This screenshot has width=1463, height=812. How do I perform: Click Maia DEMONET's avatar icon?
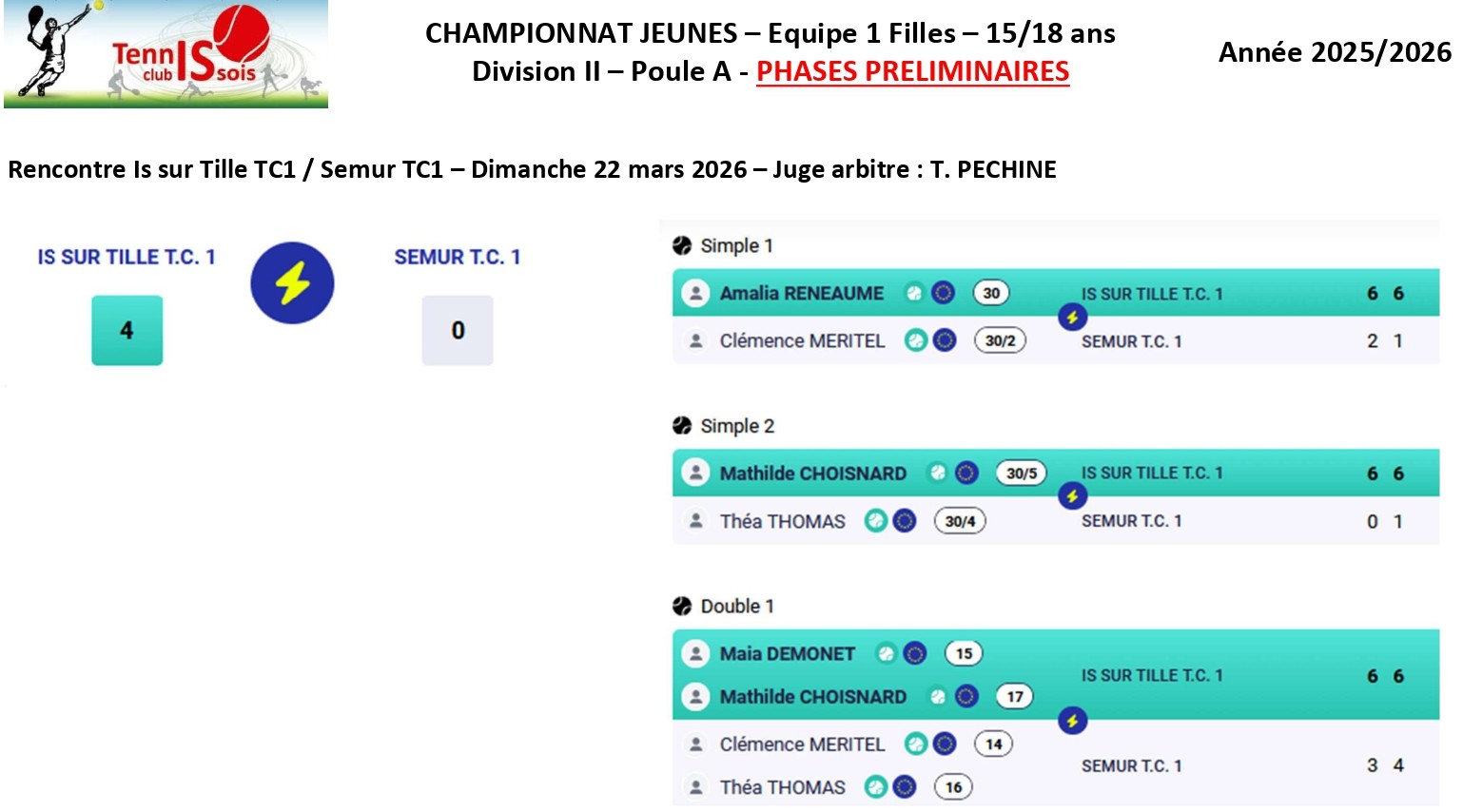695,653
